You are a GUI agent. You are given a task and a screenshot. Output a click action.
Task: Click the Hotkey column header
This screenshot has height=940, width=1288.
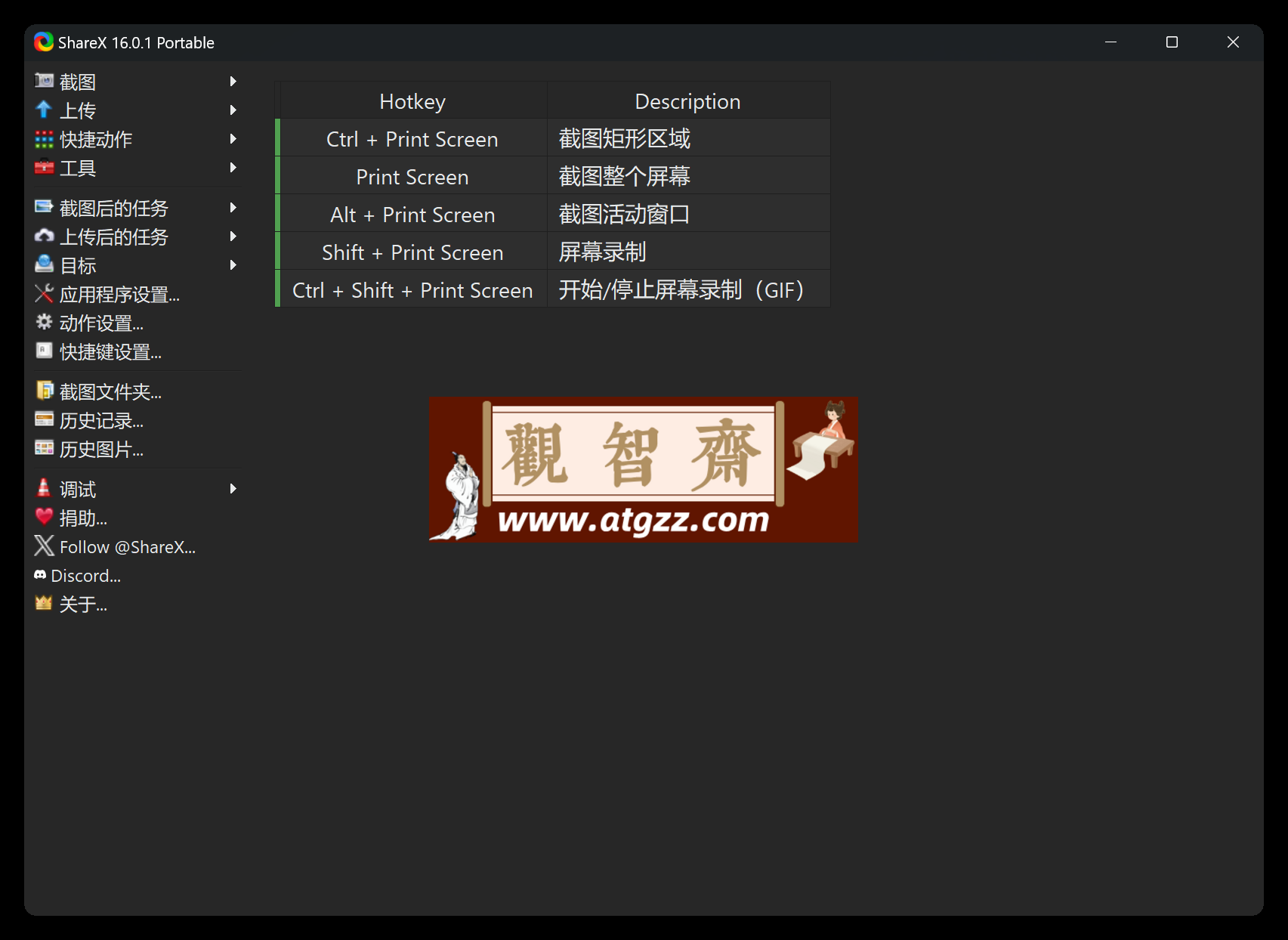tap(412, 100)
